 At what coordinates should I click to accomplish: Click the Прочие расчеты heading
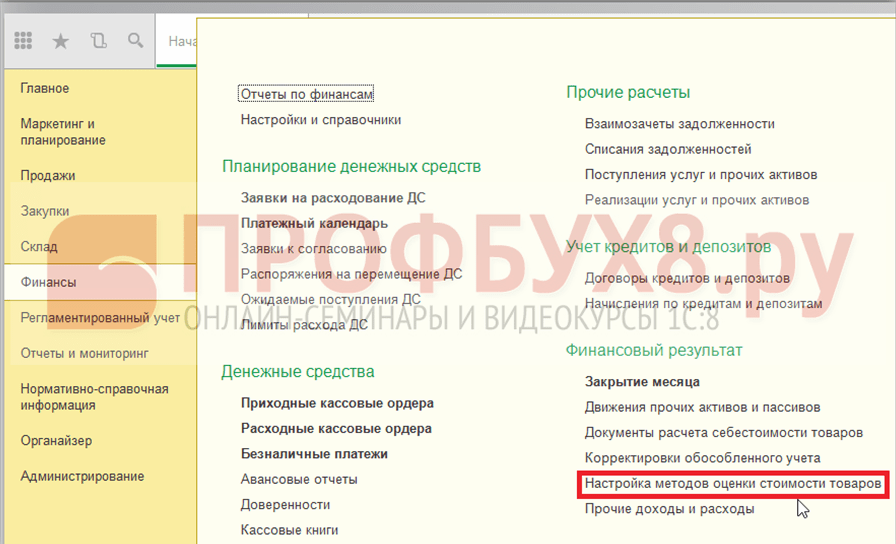(628, 92)
